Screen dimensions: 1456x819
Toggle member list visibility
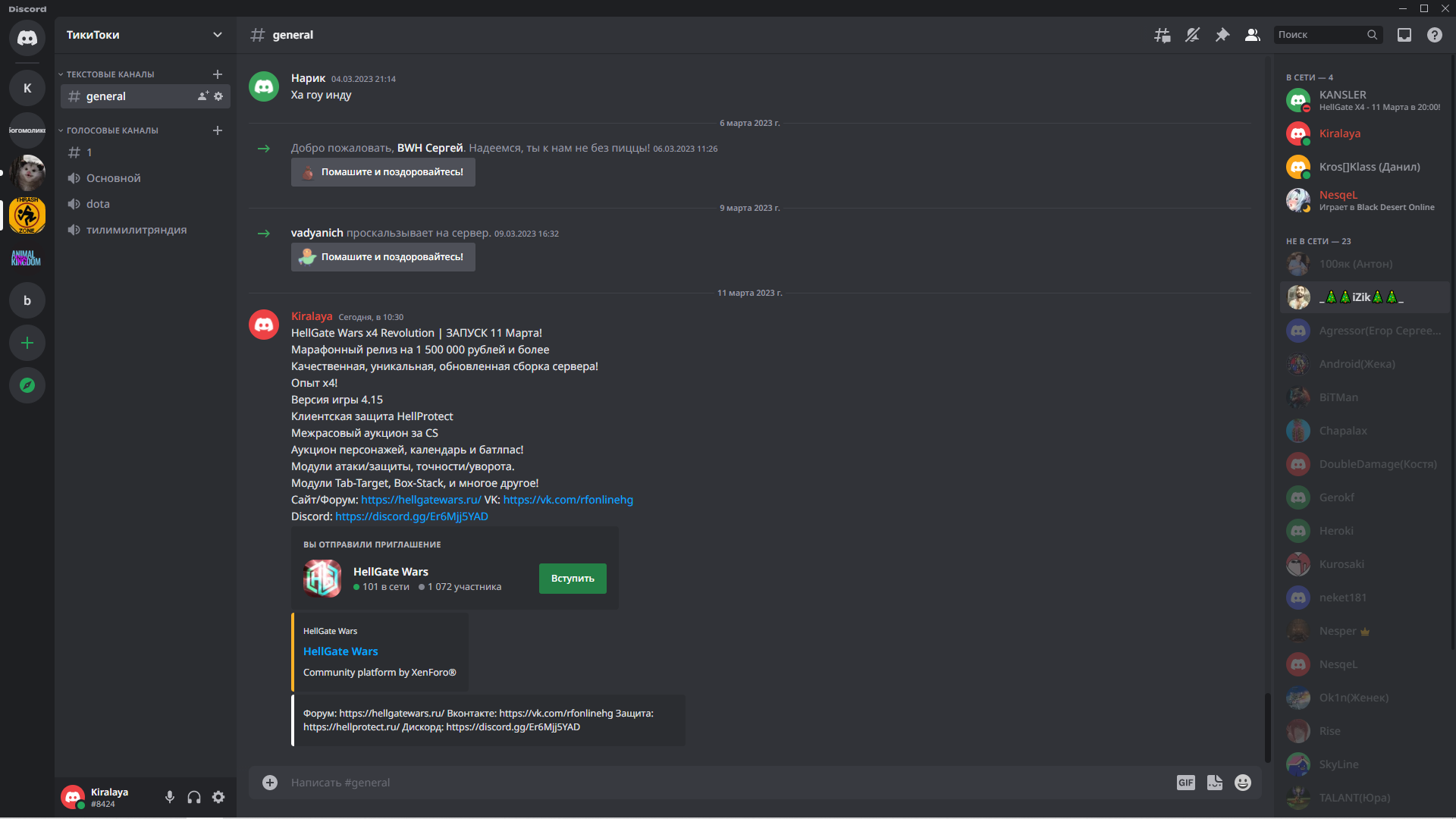(1253, 35)
